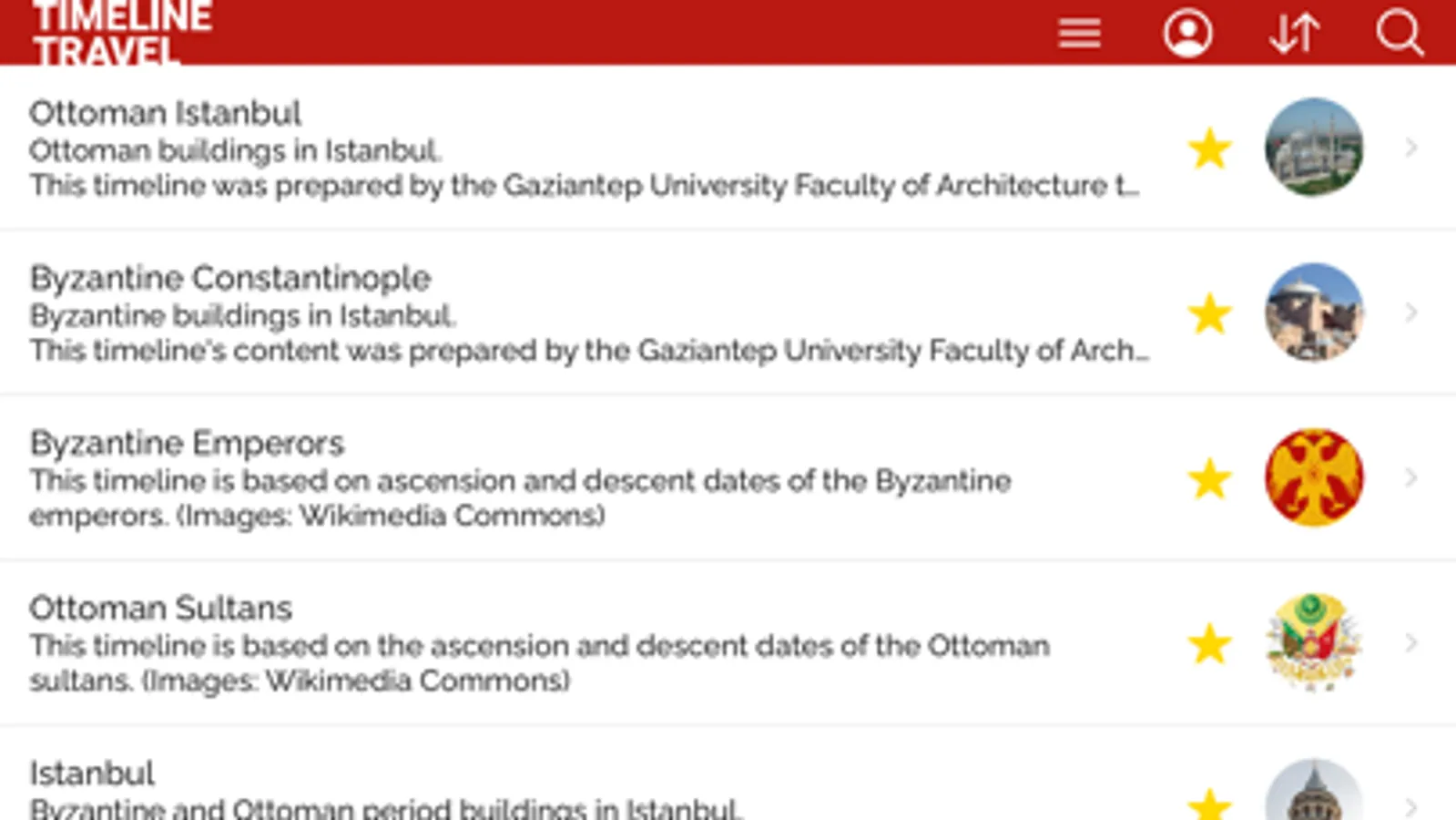
Task: Expand Ottoman Sultans using its chevron
Action: click(1411, 642)
